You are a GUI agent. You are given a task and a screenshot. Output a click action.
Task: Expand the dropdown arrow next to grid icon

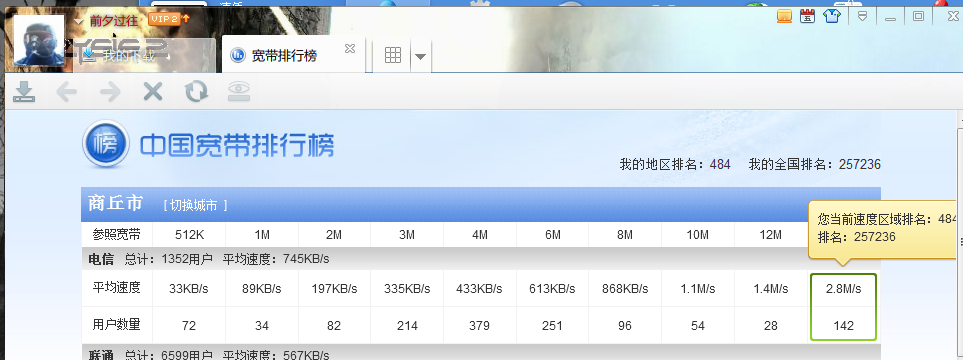click(x=420, y=57)
